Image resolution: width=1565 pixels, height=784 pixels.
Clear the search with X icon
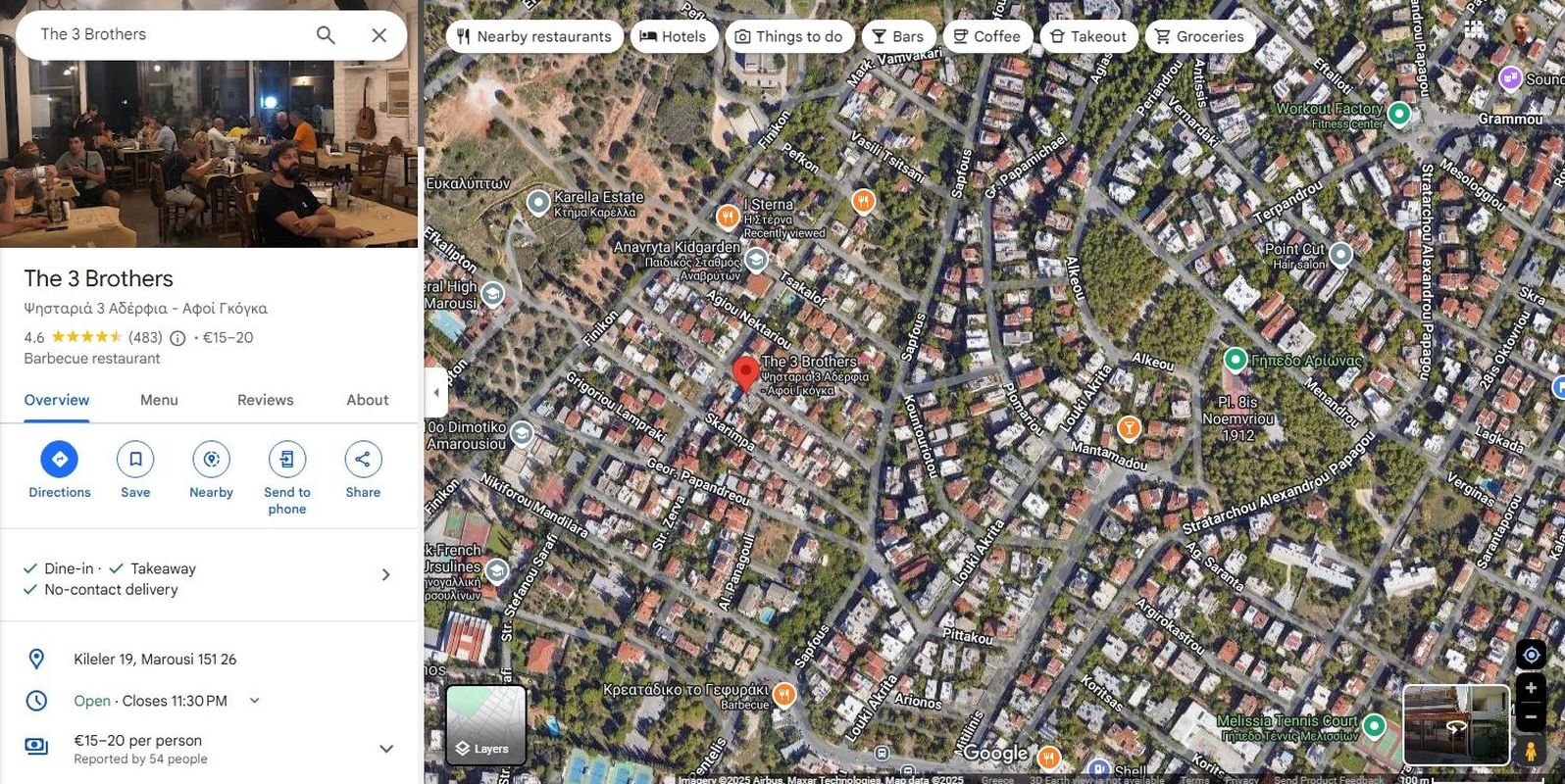379,35
